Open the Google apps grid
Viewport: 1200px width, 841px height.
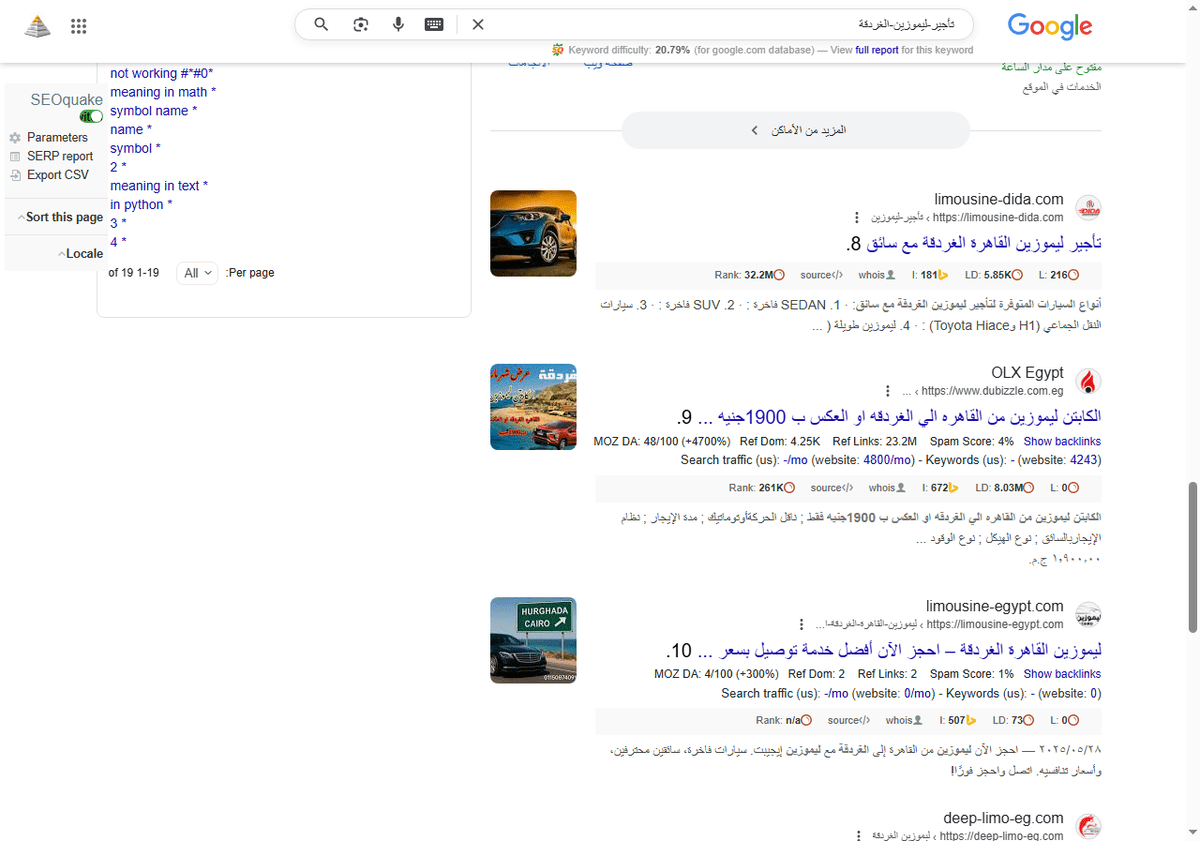point(78,26)
